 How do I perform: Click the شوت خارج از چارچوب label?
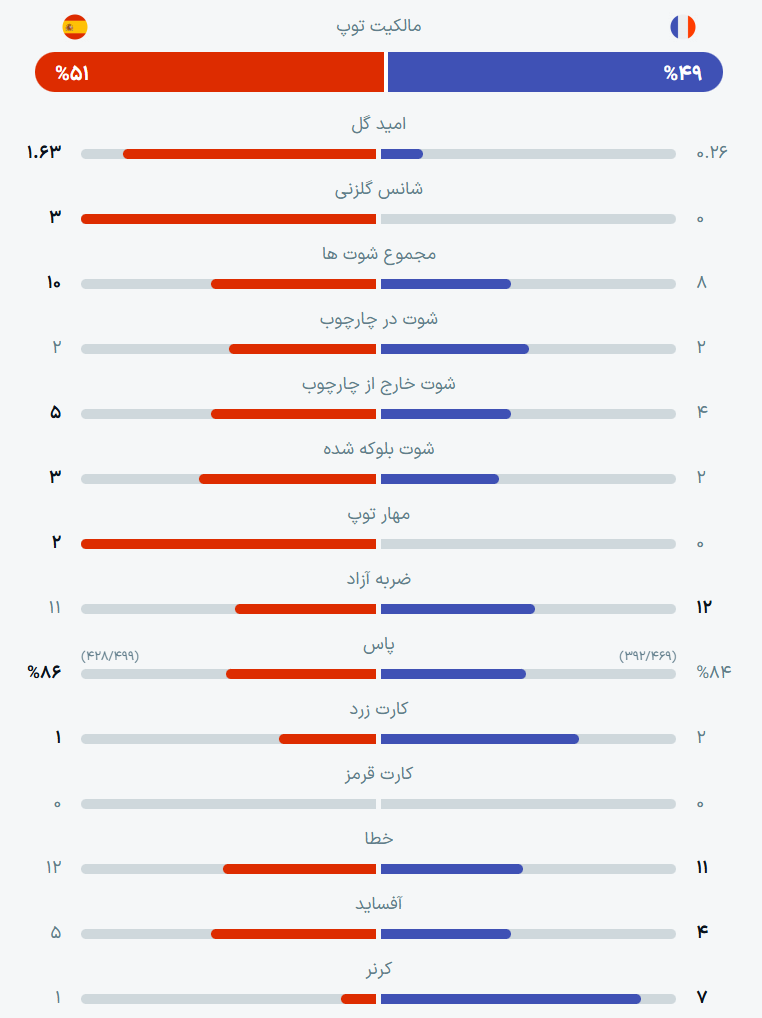tap(379, 384)
